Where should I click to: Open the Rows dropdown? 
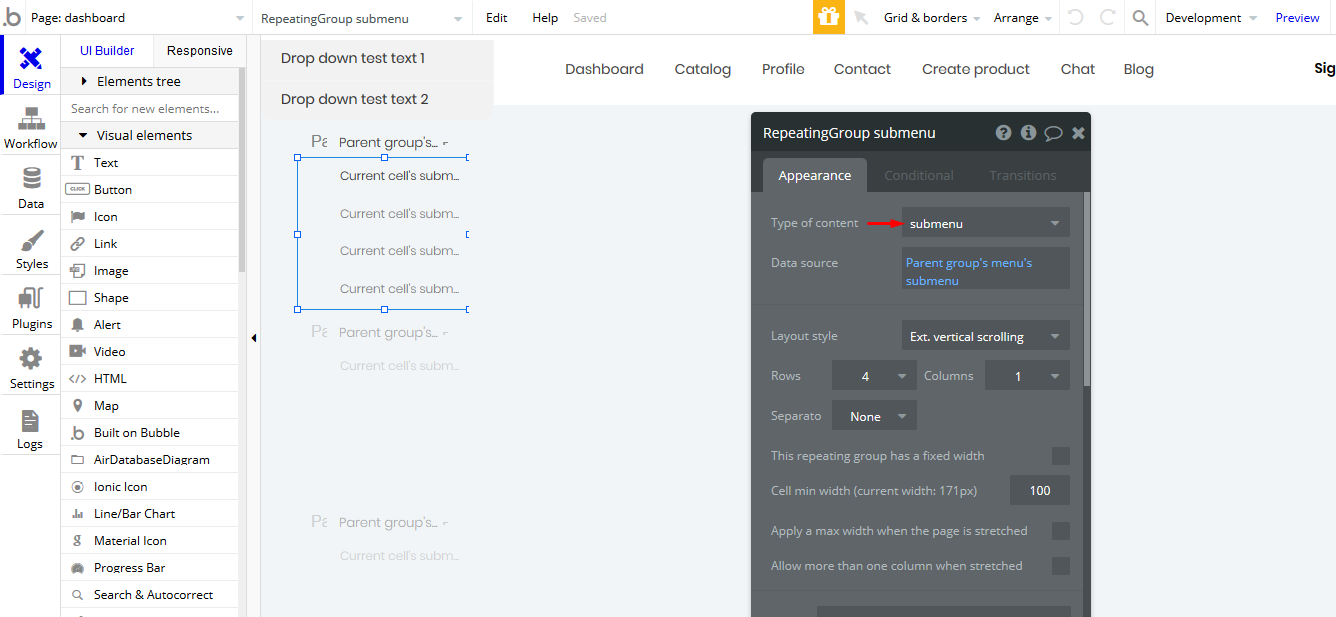pos(874,376)
